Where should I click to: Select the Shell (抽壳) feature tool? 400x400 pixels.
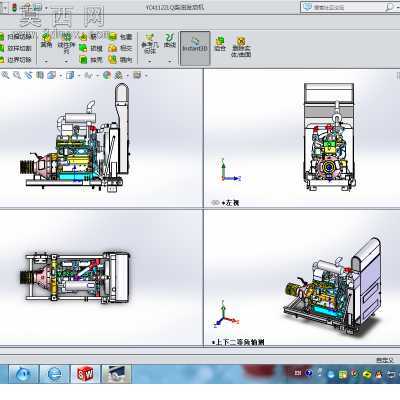click(91, 60)
